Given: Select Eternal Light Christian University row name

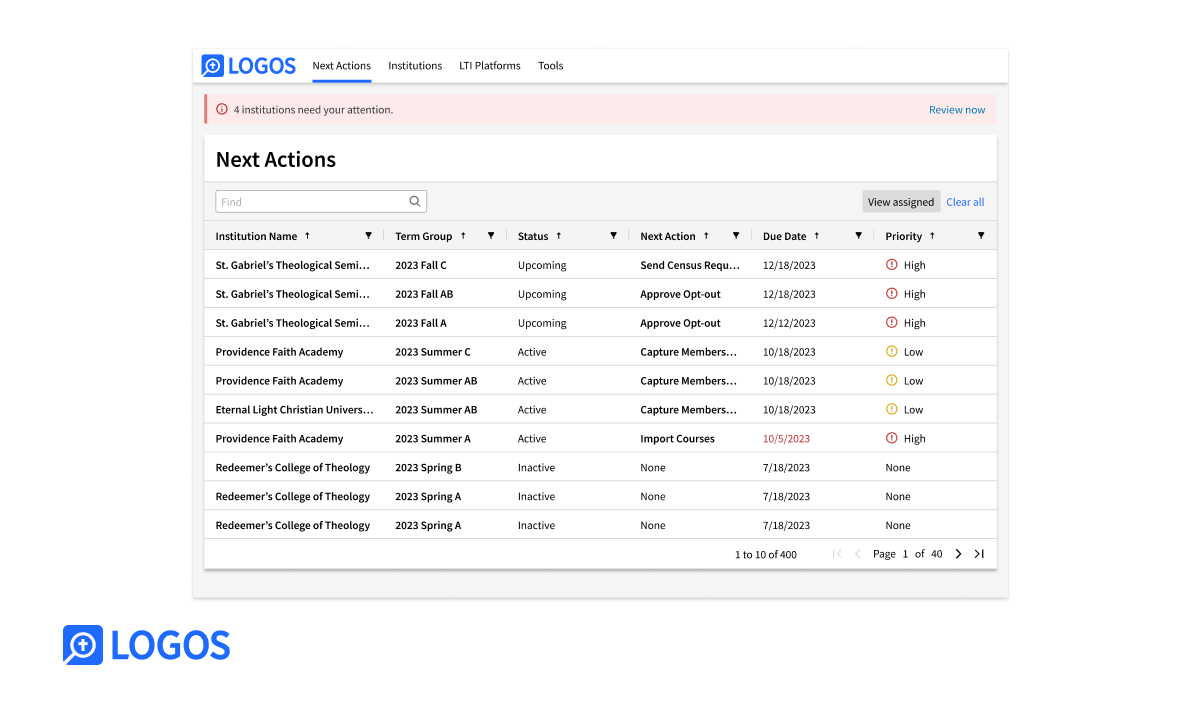Looking at the screenshot, I should point(294,410).
